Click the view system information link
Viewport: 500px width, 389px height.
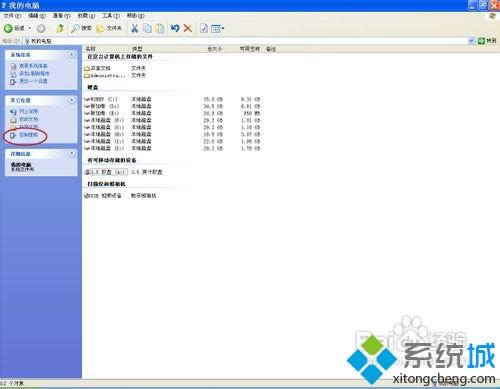(x=29, y=66)
